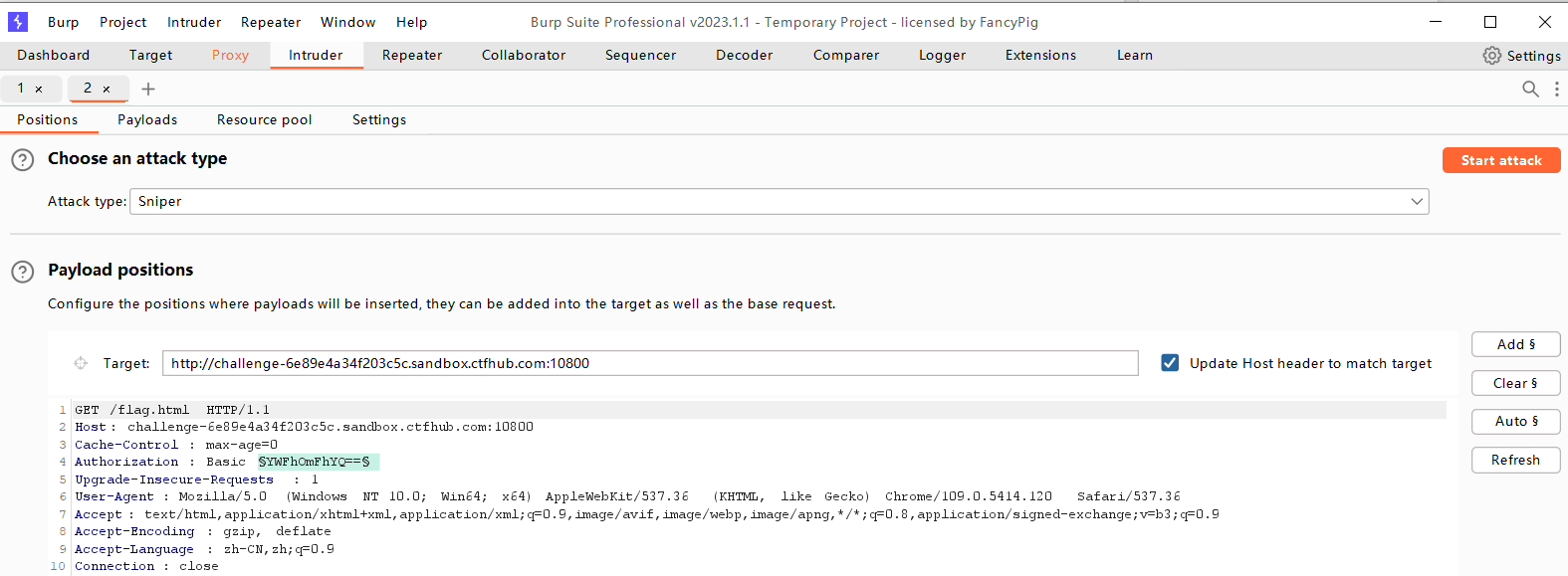
Task: Open the Intruder menu
Action: [x=194, y=22]
